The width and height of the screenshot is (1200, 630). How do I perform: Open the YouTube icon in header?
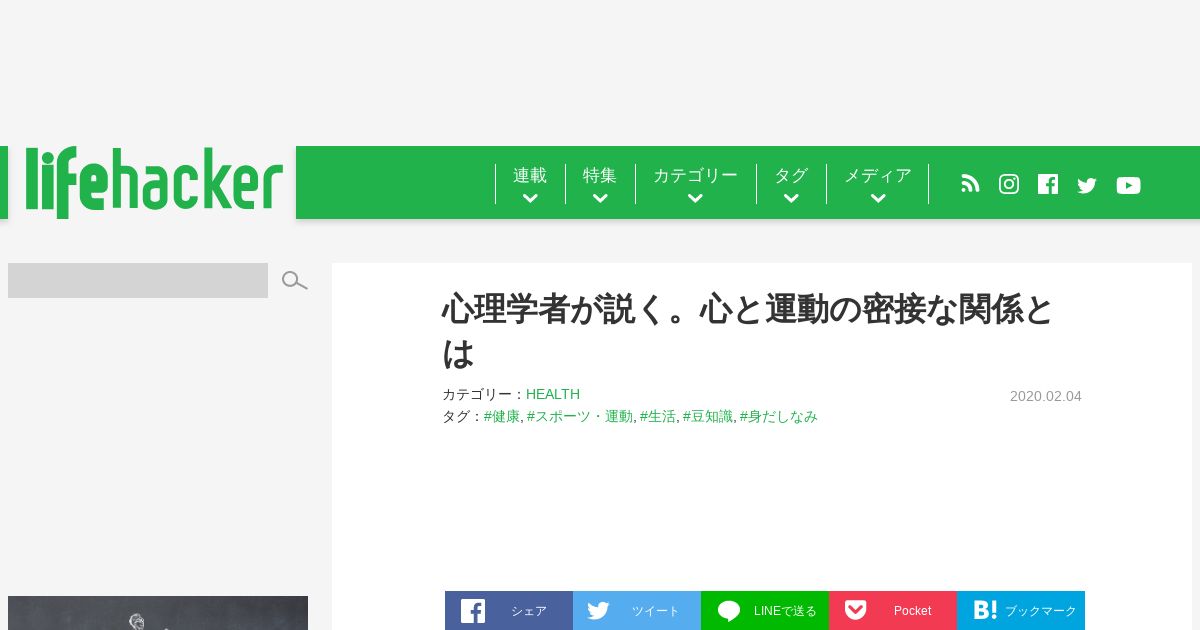pyautogui.click(x=1128, y=185)
